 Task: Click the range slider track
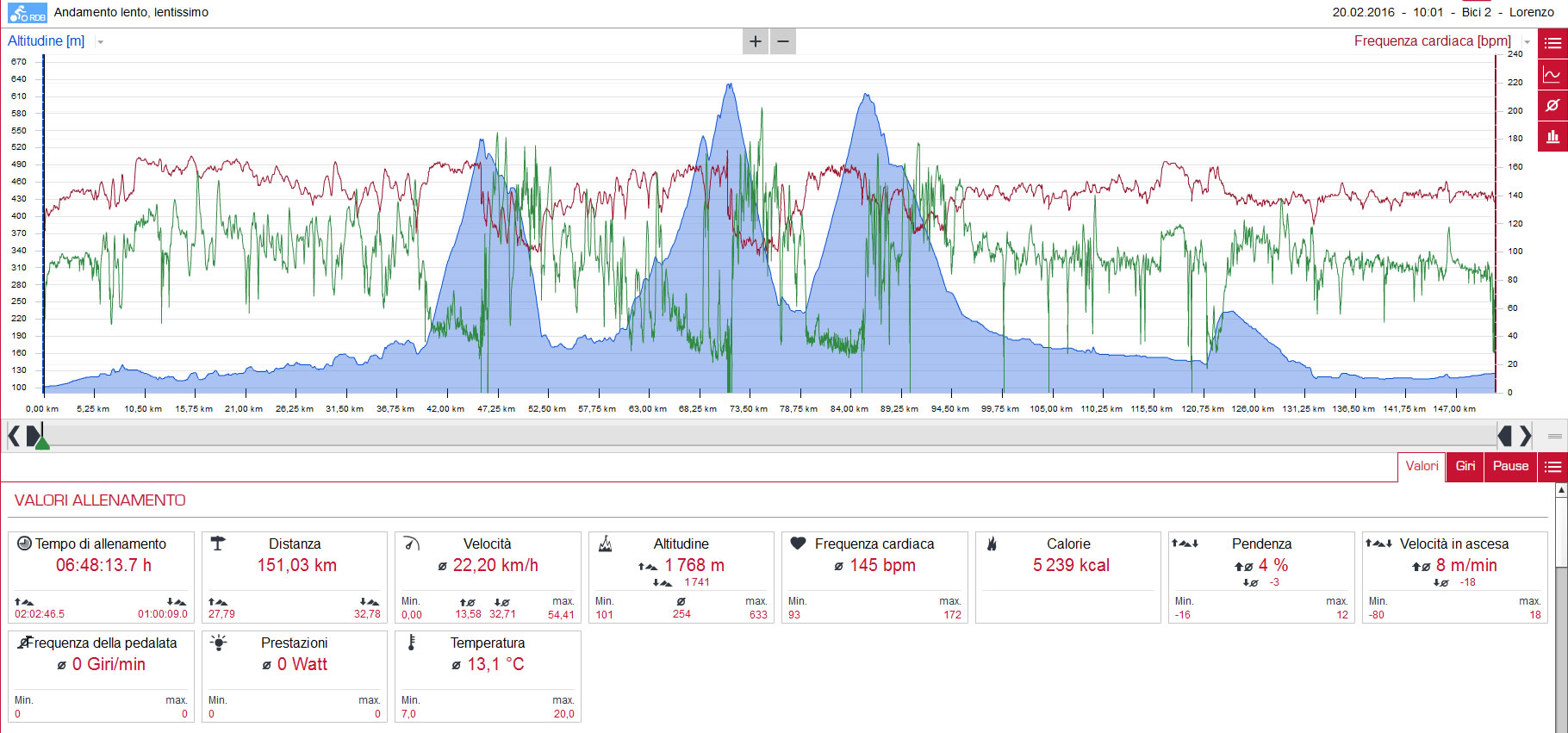(768, 437)
